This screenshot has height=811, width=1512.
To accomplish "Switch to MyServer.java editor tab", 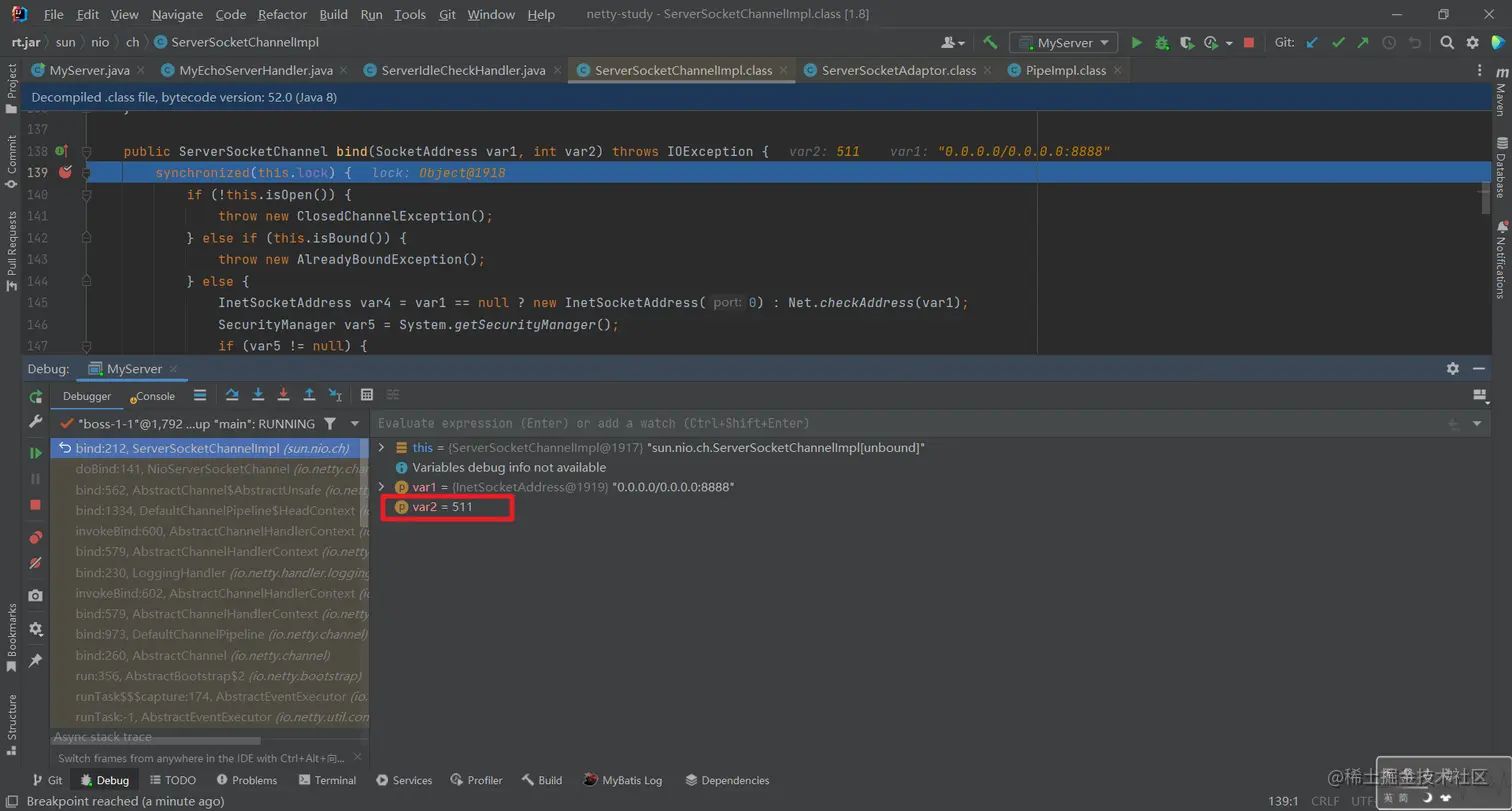I will point(89,71).
